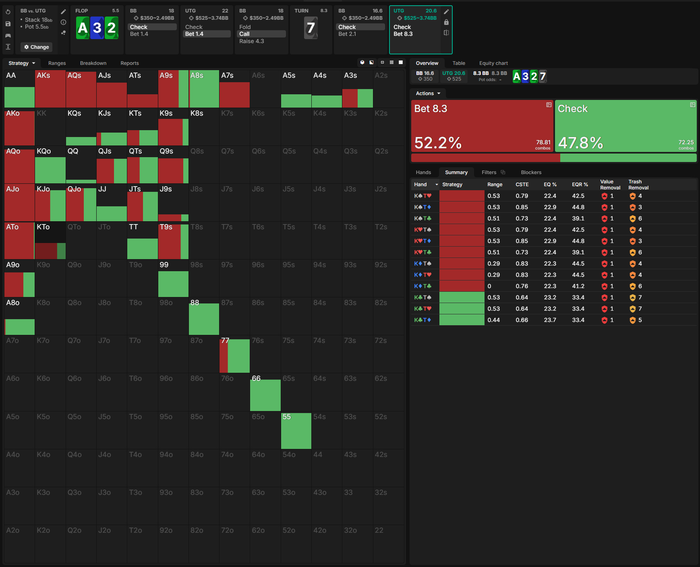
Task: Click the A327 board cards in Overview
Action: [x=529, y=77]
